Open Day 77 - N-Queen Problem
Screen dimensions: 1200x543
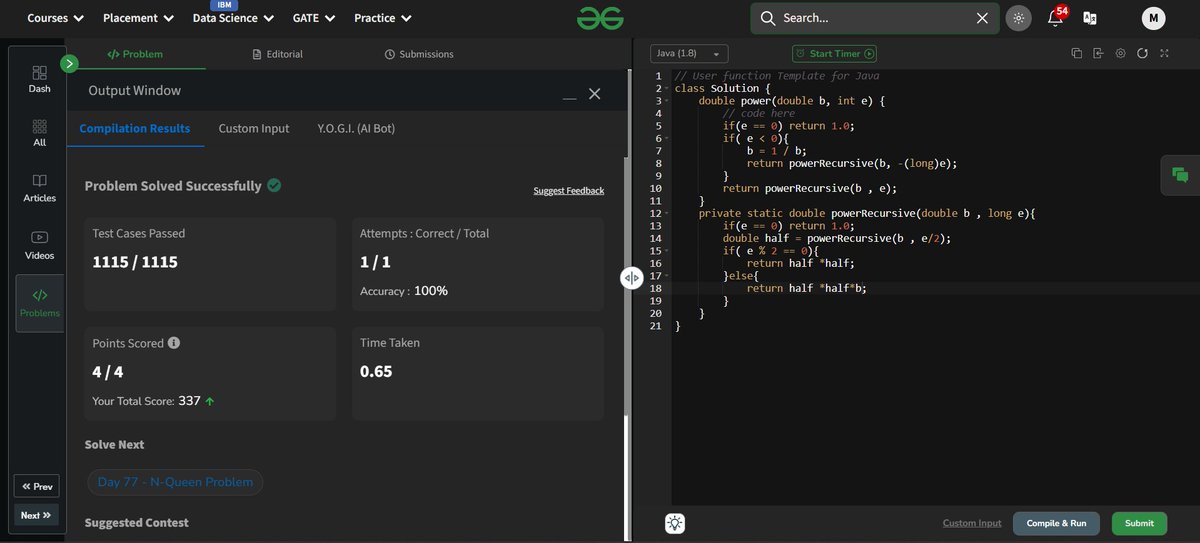[175, 482]
